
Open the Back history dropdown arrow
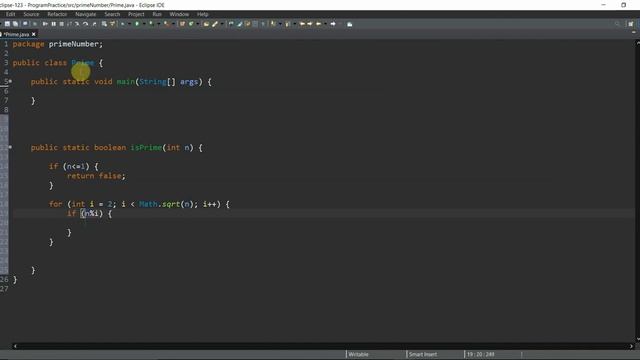pos(325,24)
